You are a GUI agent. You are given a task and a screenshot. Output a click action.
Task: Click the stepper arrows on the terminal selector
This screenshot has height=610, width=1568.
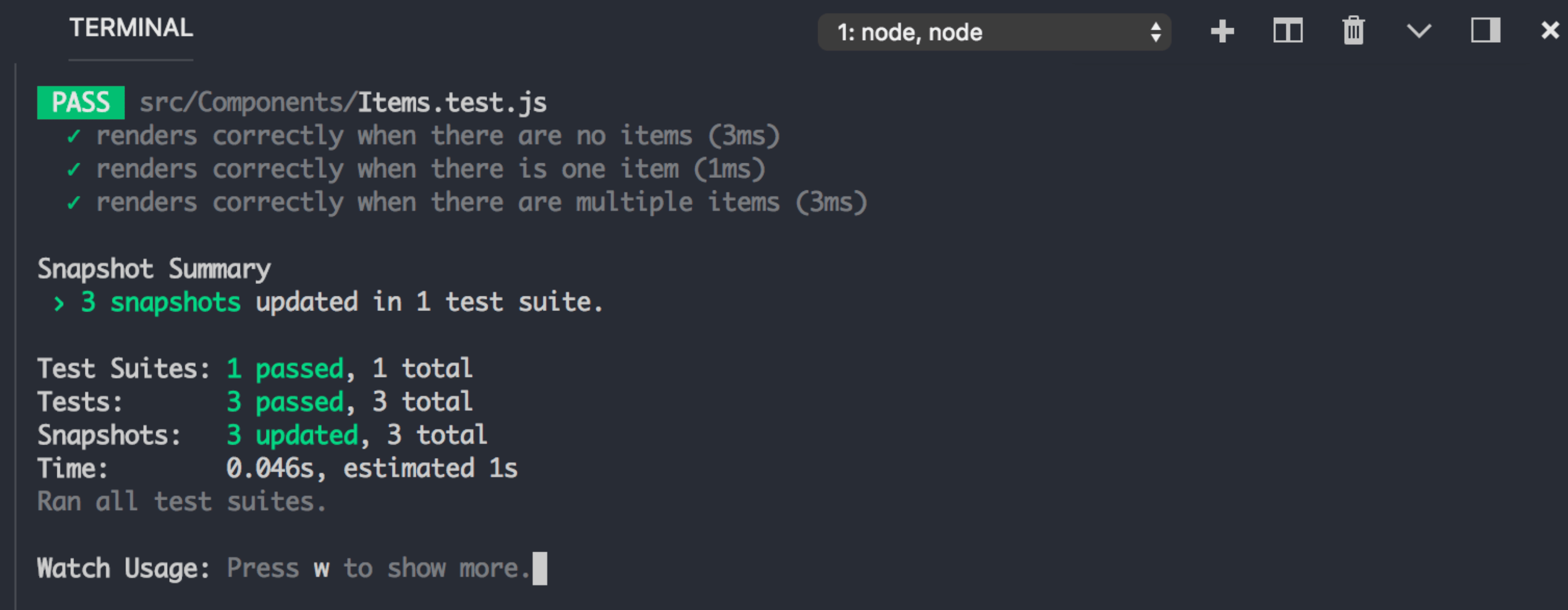[1157, 32]
